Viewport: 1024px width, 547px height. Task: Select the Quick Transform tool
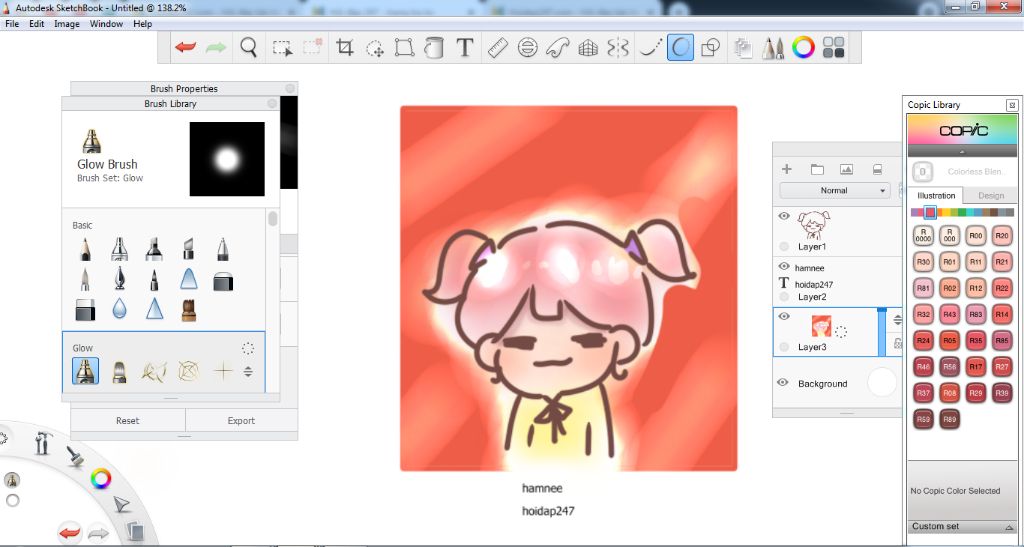(x=375, y=47)
